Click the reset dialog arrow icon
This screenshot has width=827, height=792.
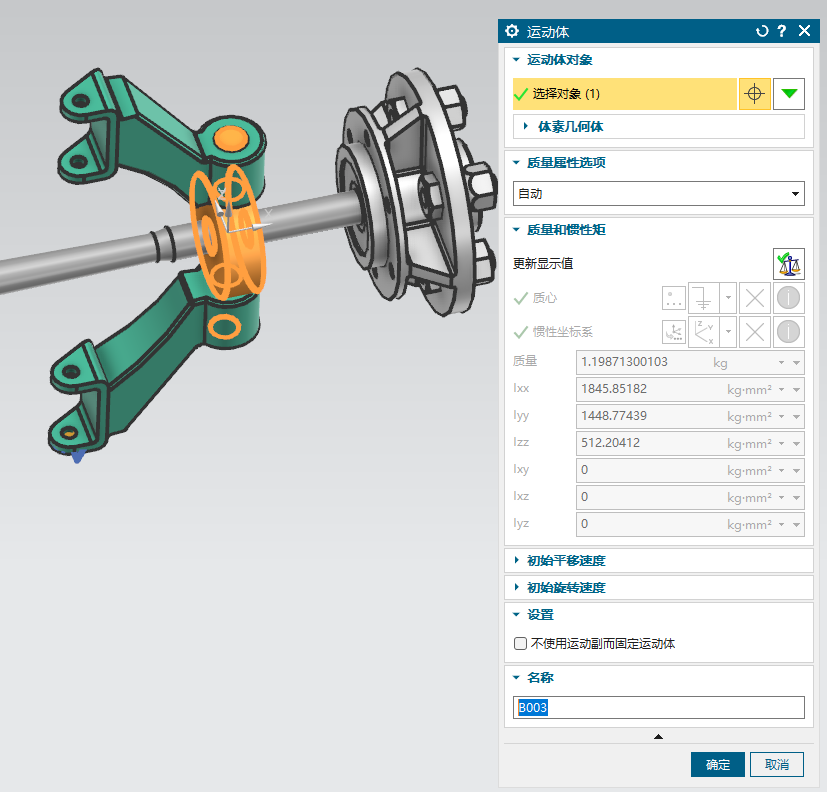(x=762, y=31)
